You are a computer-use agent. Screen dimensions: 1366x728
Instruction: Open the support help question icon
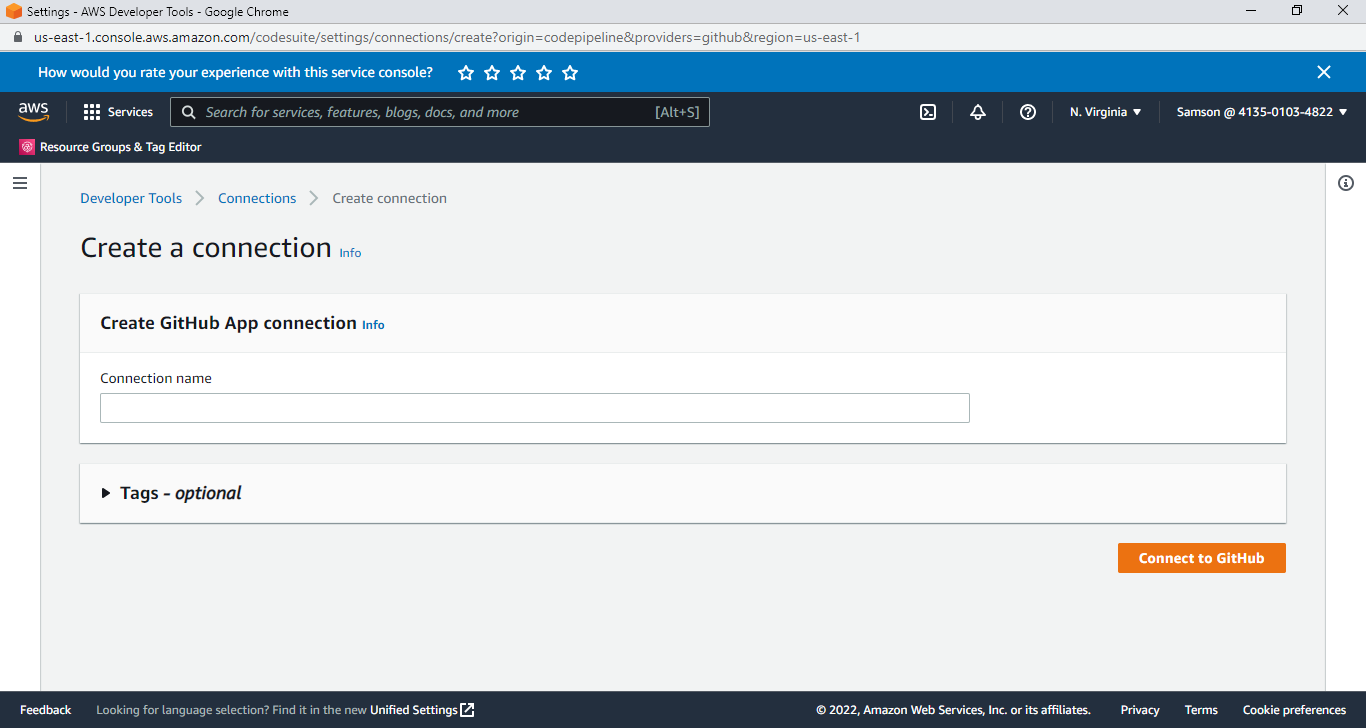coord(1028,112)
